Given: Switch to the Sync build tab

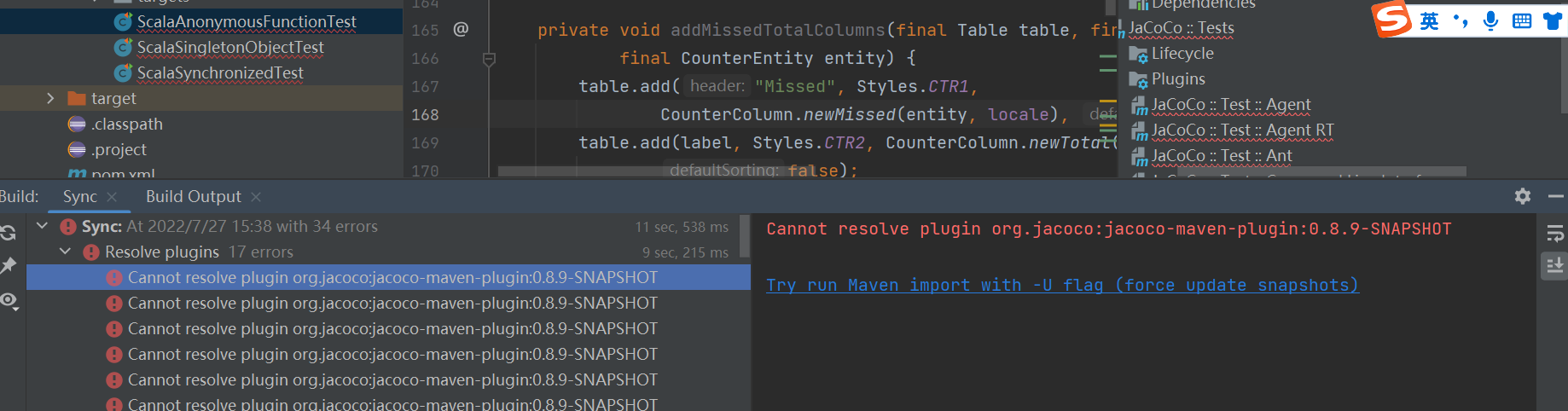Looking at the screenshot, I should tap(79, 197).
